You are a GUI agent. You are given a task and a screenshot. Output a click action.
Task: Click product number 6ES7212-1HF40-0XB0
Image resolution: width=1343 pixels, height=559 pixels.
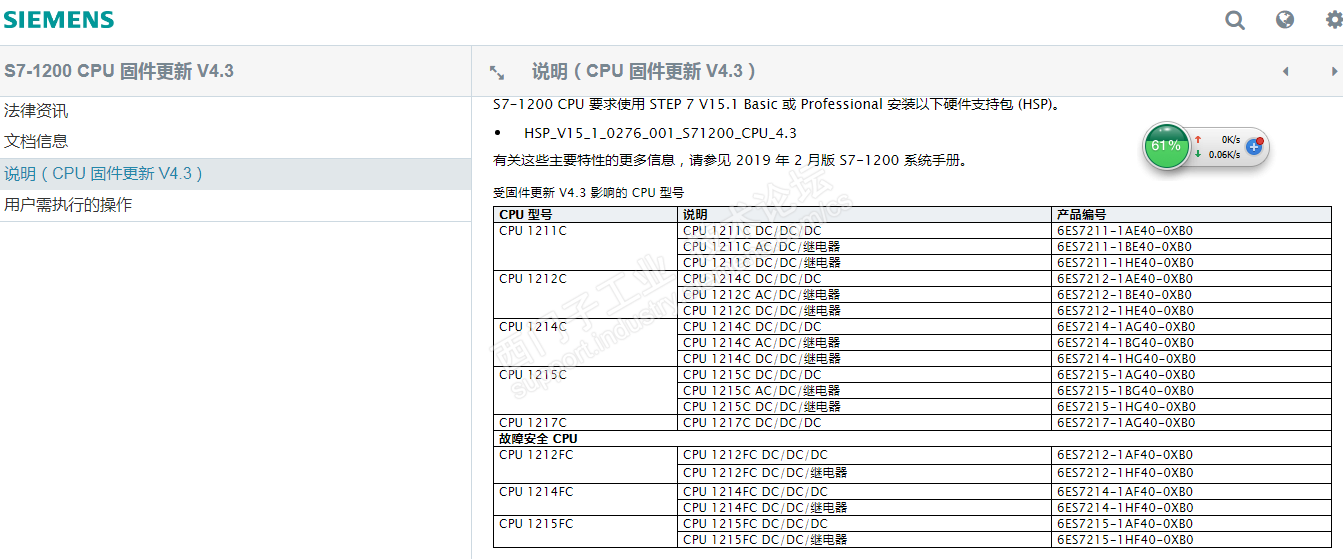(1125, 473)
